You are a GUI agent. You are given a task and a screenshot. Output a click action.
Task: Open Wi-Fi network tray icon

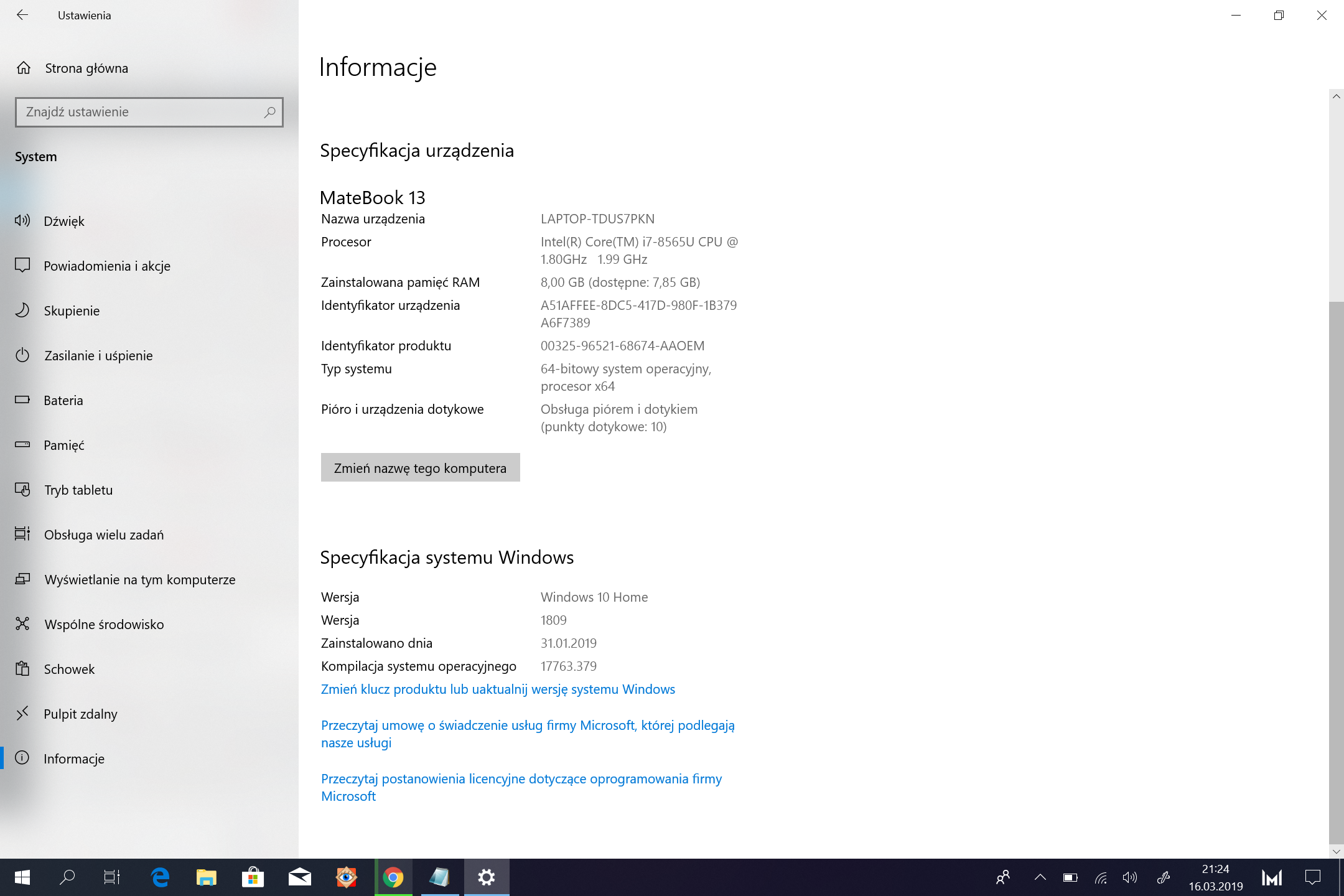click(1101, 878)
